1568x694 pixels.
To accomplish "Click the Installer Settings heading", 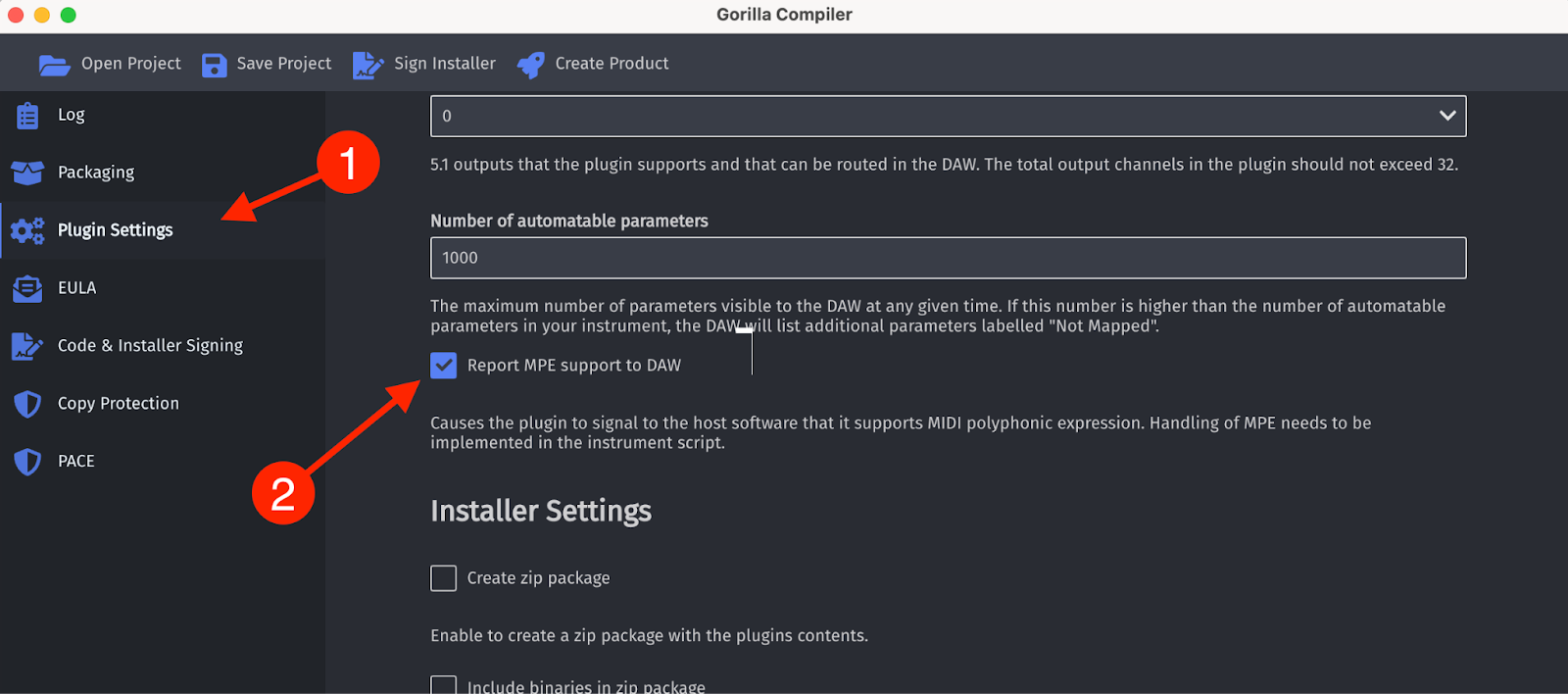I will coord(541,512).
